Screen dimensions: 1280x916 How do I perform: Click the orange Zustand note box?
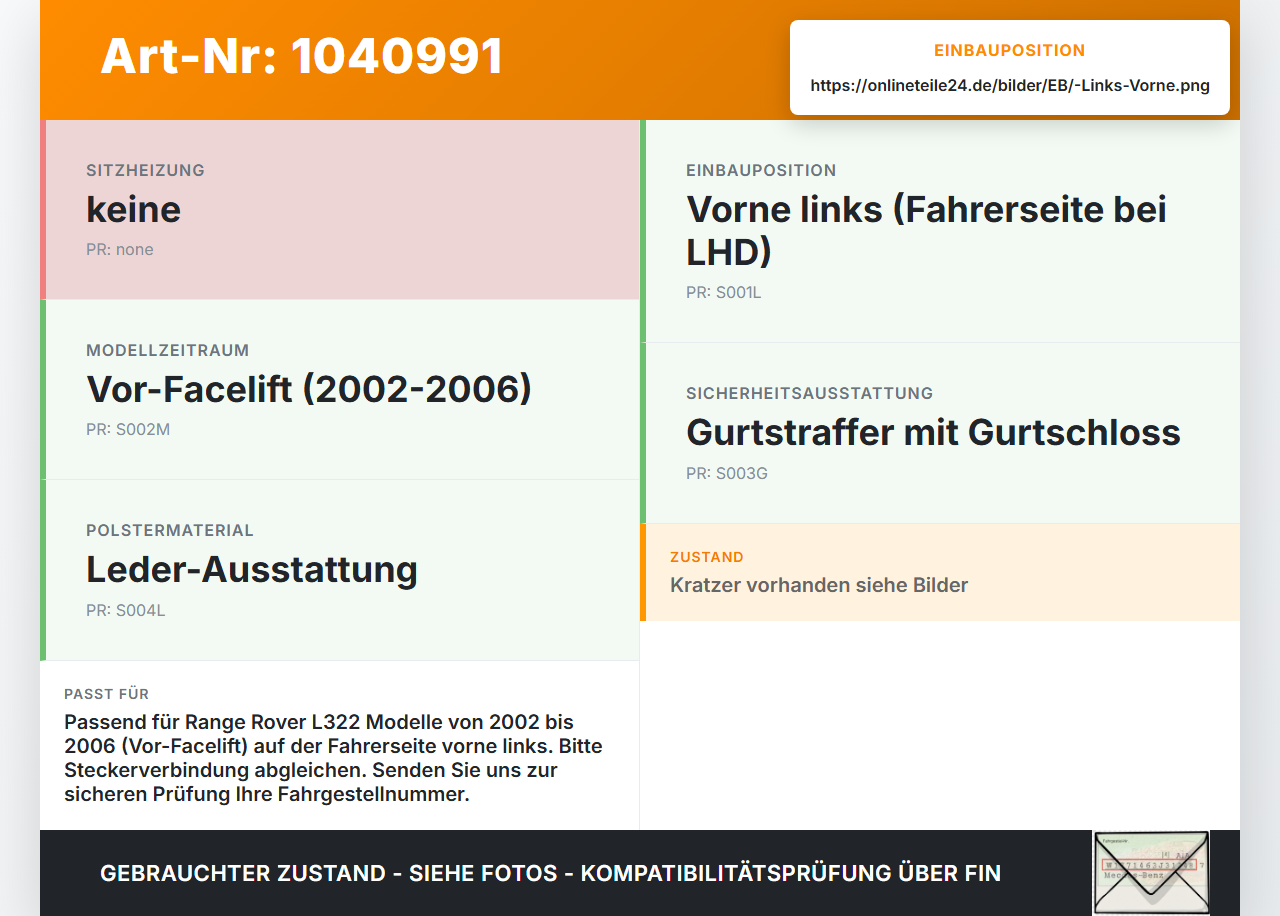pyautogui.click(x=940, y=572)
